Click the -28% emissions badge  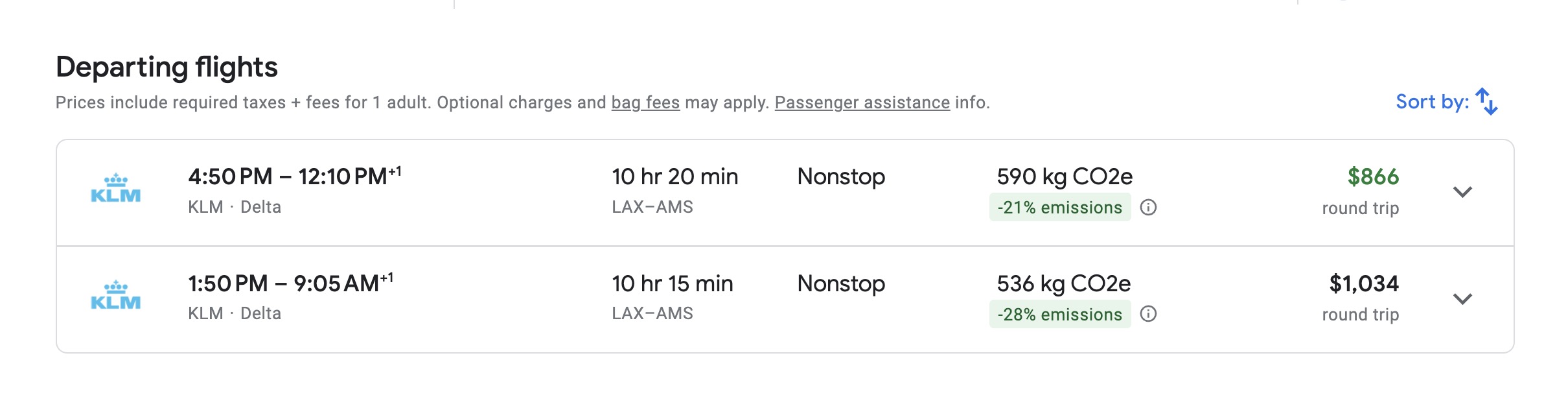click(1060, 315)
